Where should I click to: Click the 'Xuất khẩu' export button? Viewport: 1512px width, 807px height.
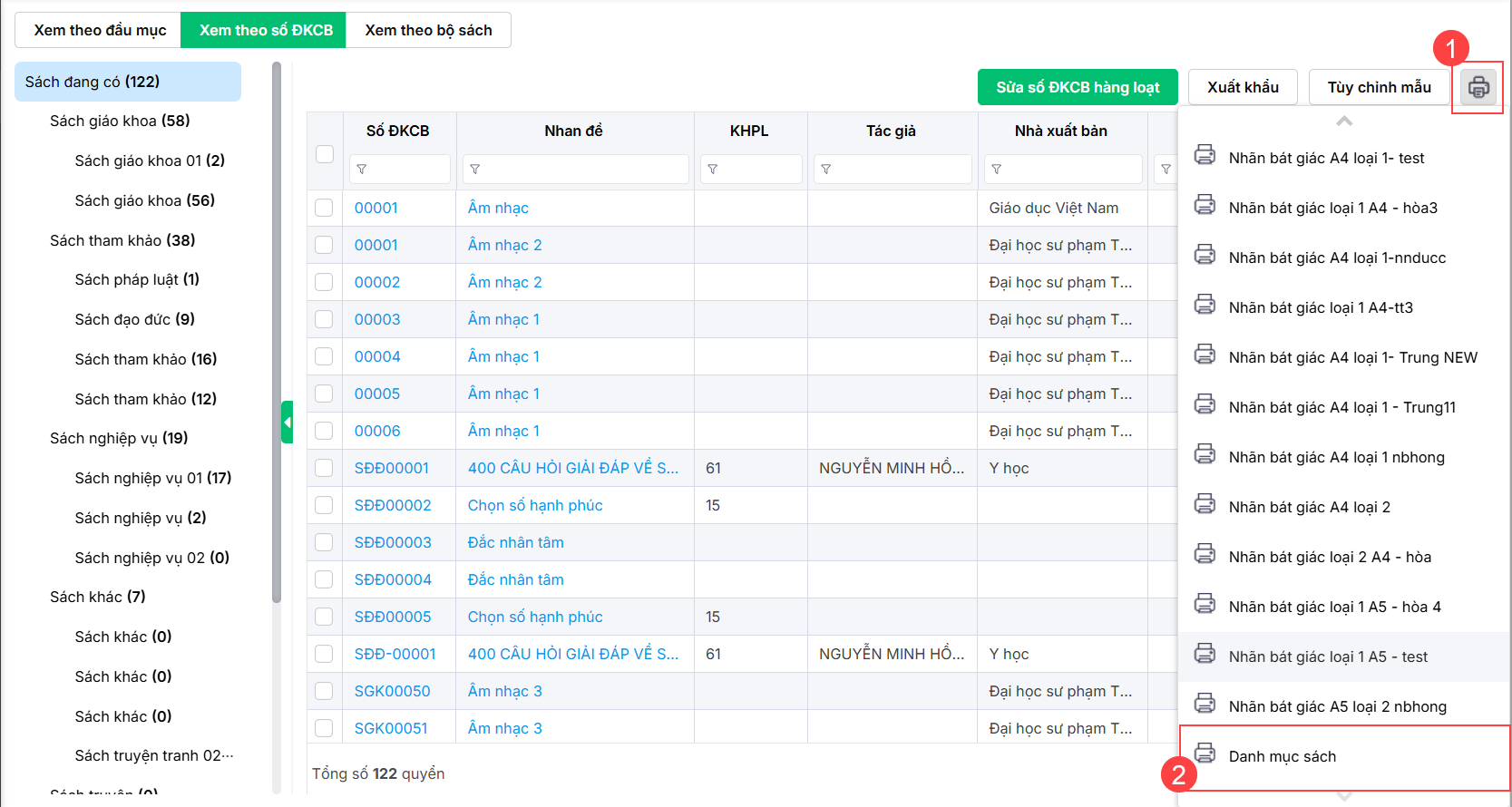point(1243,87)
